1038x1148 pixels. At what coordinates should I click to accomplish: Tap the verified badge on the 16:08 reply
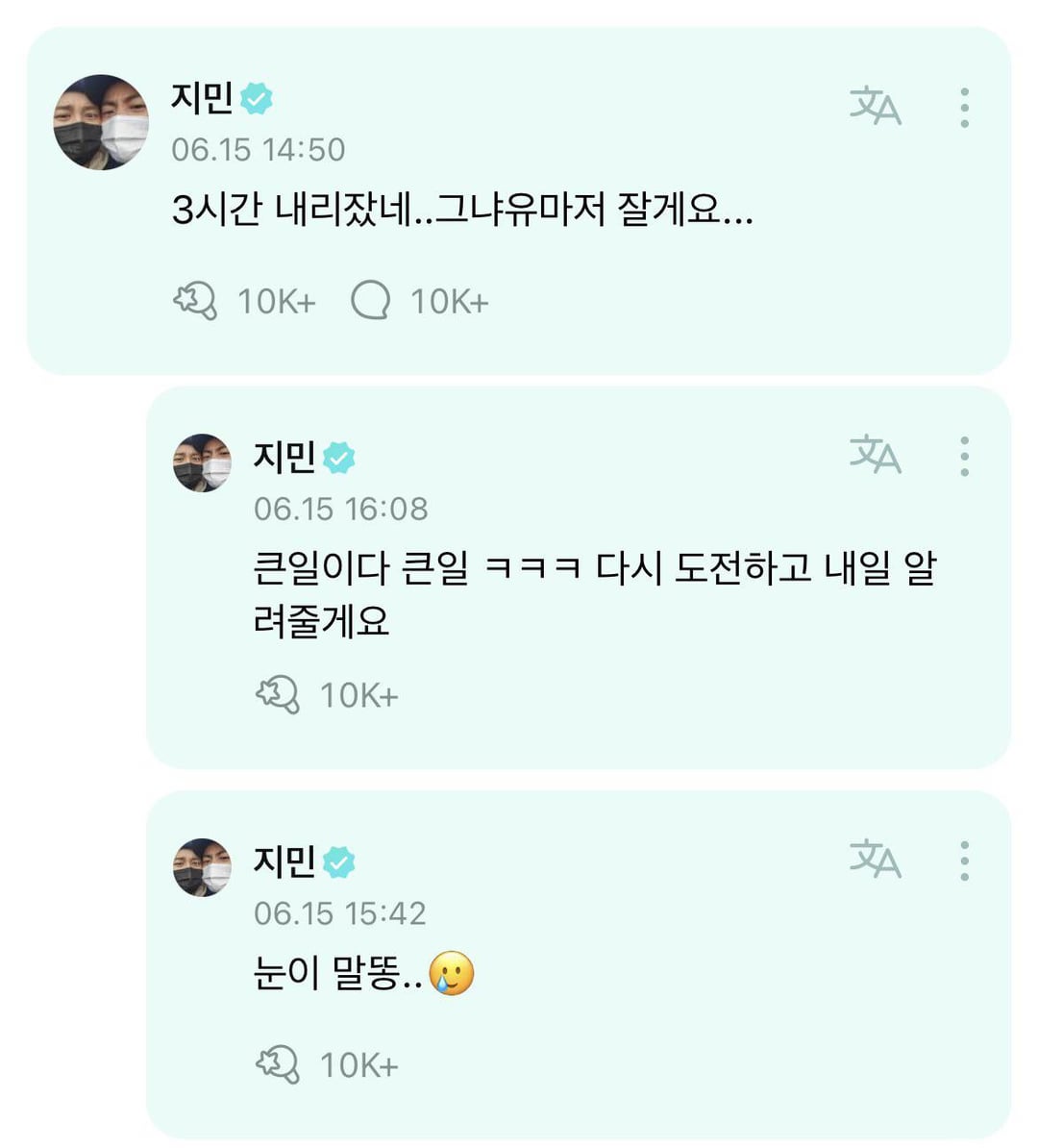338,457
